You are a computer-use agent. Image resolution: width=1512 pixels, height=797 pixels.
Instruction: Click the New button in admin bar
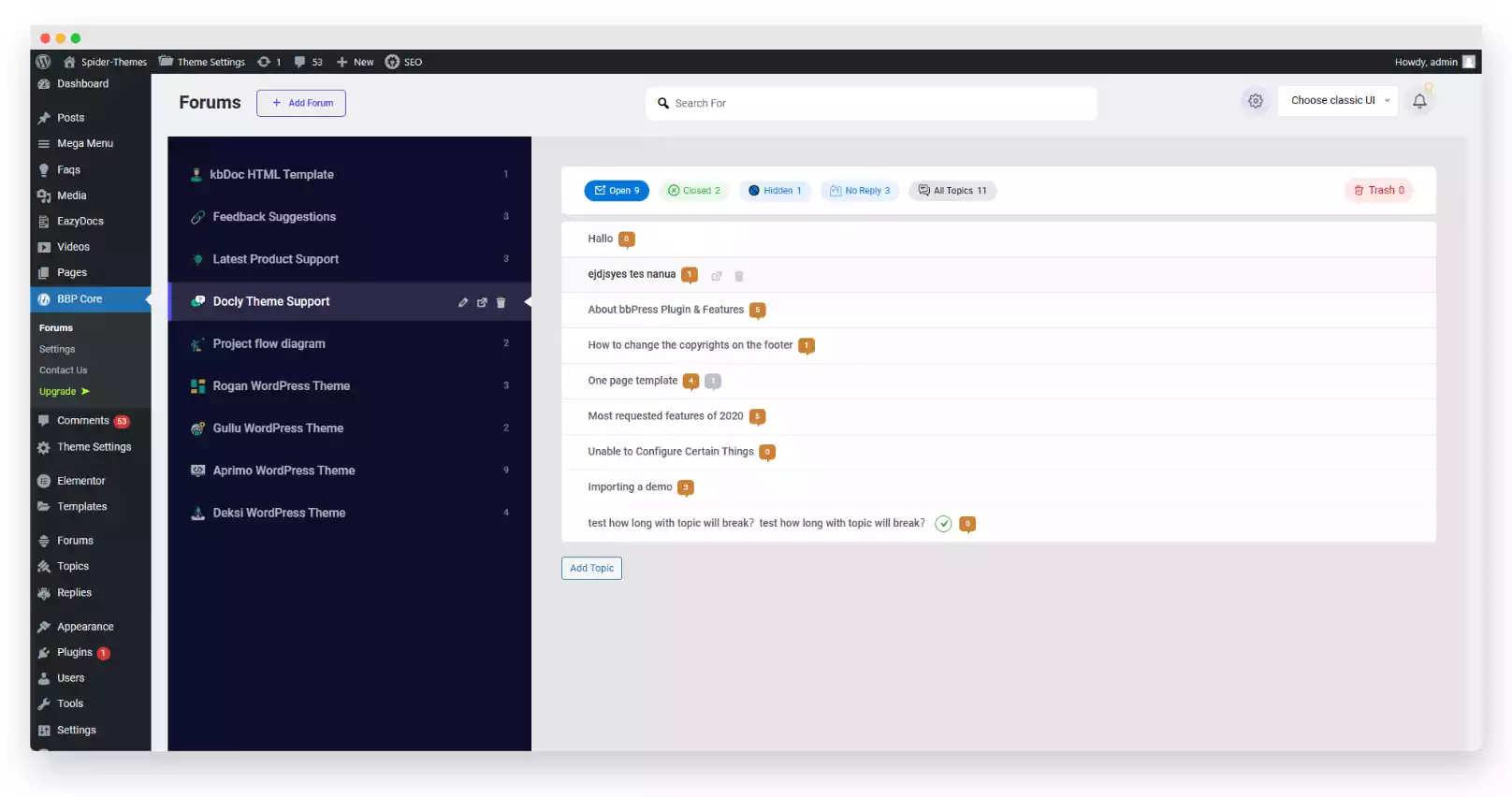356,62
